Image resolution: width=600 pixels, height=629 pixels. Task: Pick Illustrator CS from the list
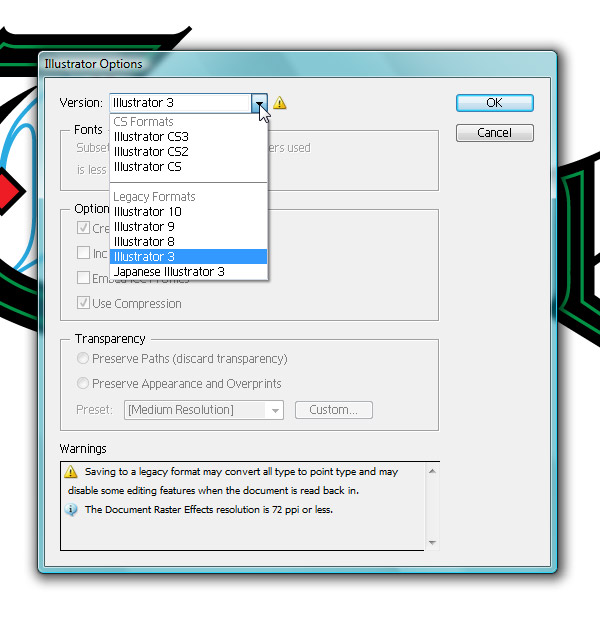click(x=189, y=166)
